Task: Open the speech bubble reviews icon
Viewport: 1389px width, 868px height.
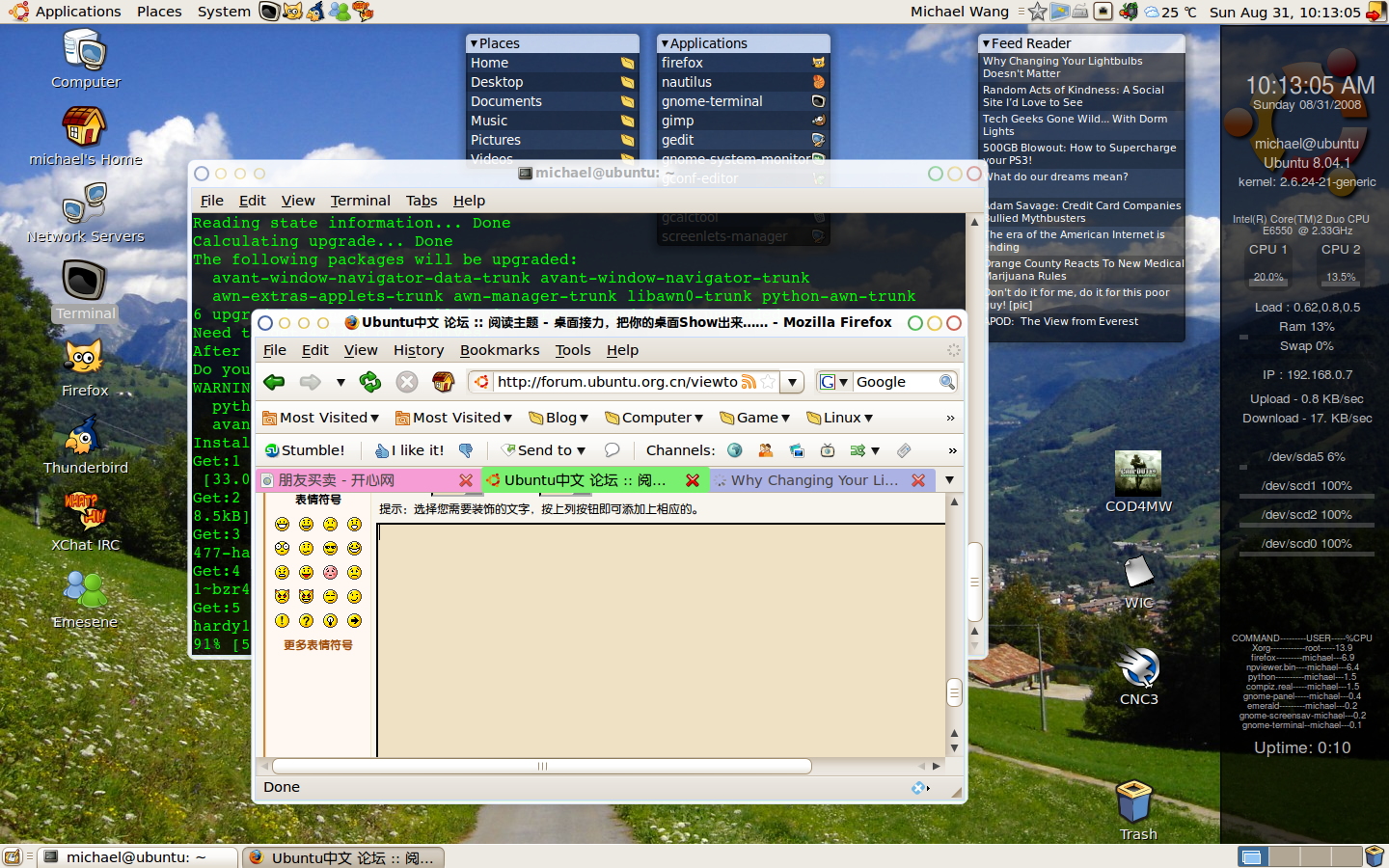Action: [612, 450]
